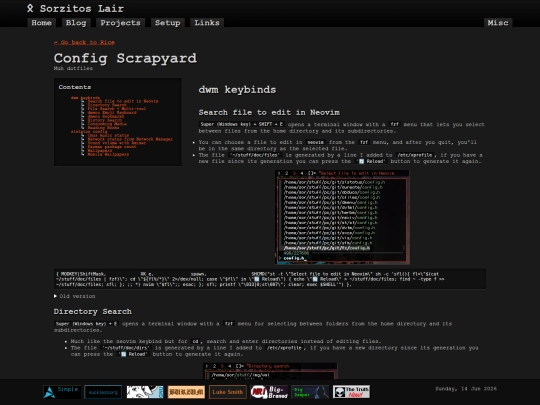
Task: Jump to 'History Search' in Contents
Action: 105,120
